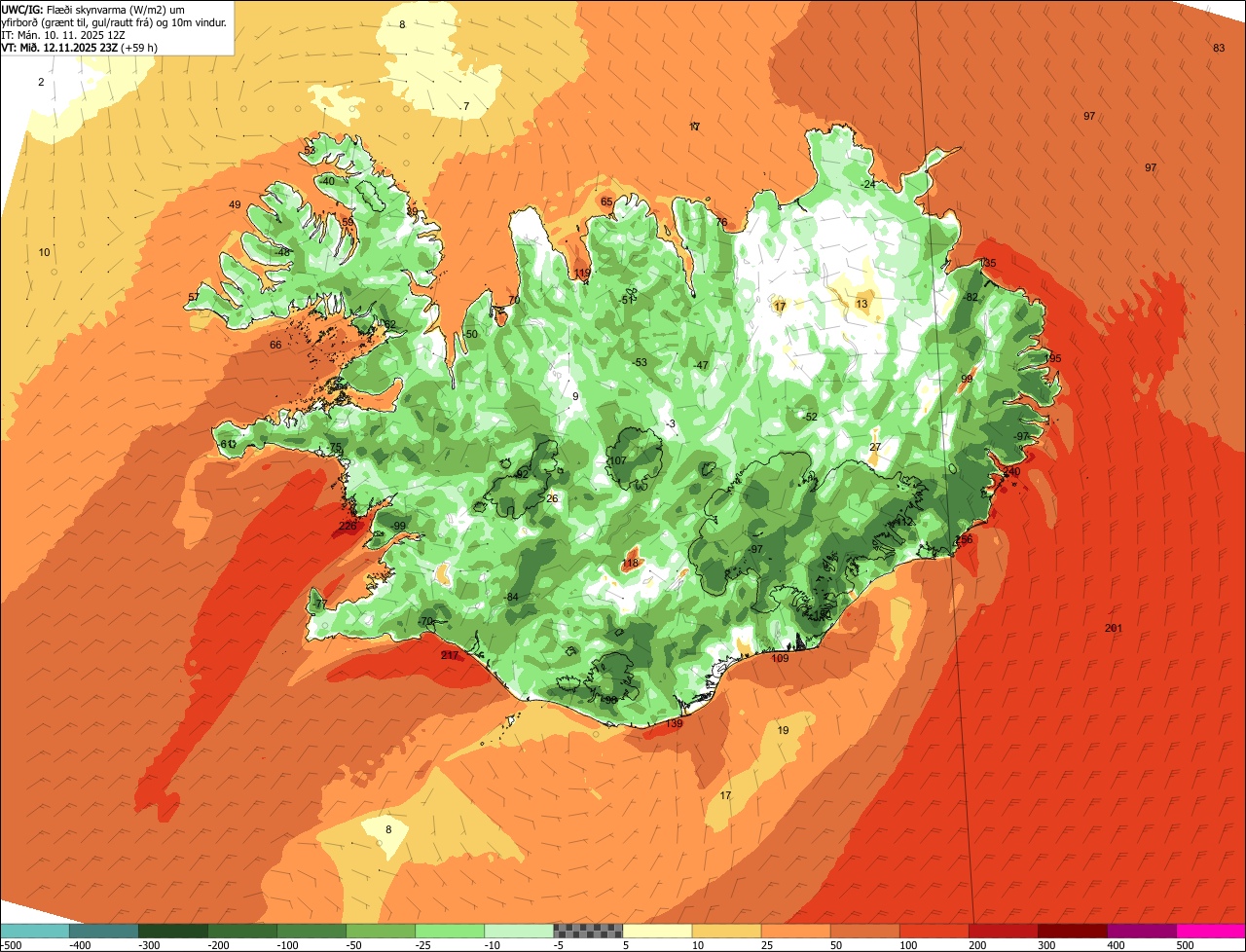Screen dimensions: 1246x952
Task: Click the map value '118' in central Iceland
Action: pos(630,563)
